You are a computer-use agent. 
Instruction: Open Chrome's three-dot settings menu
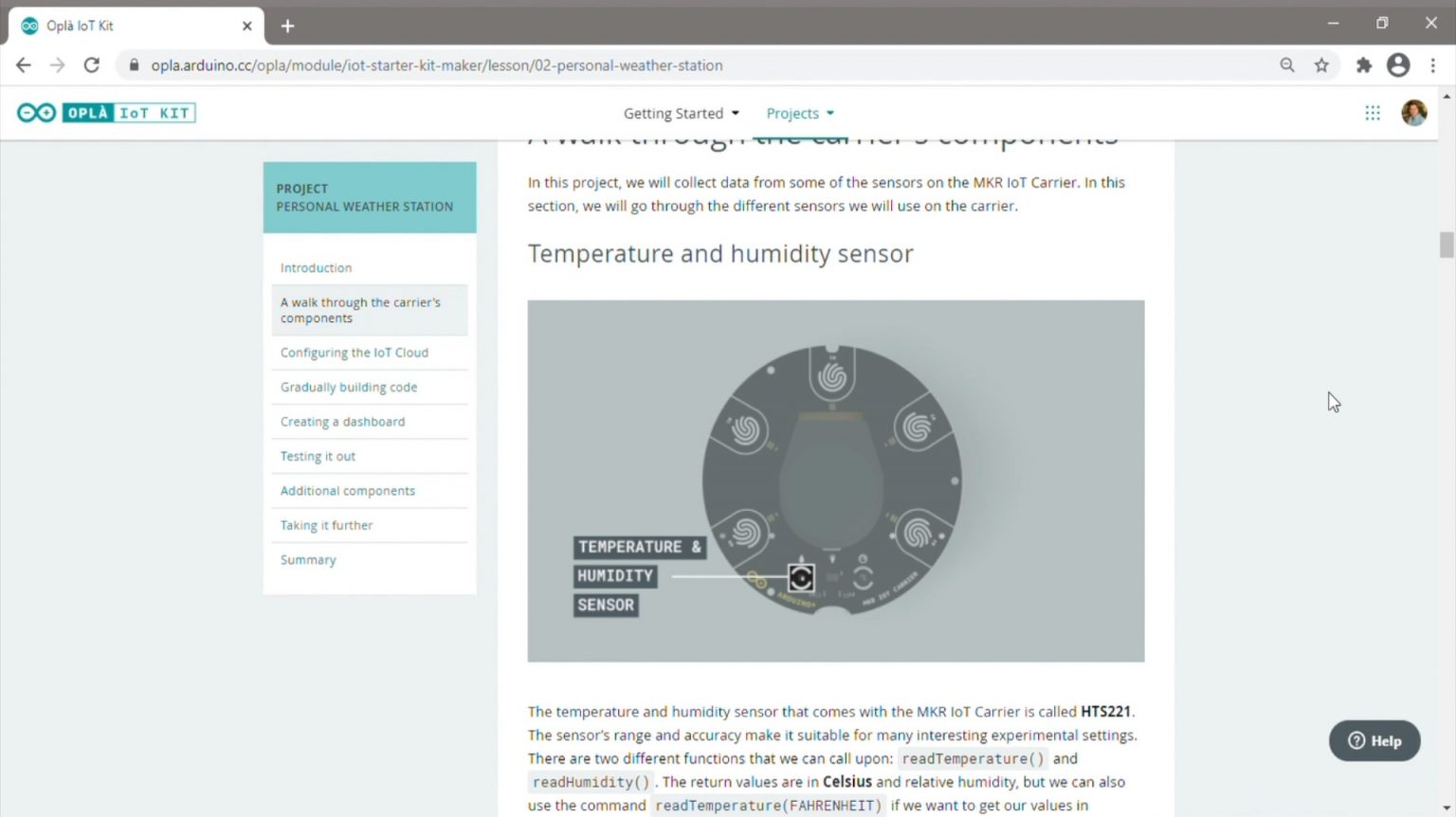pos(1434,64)
